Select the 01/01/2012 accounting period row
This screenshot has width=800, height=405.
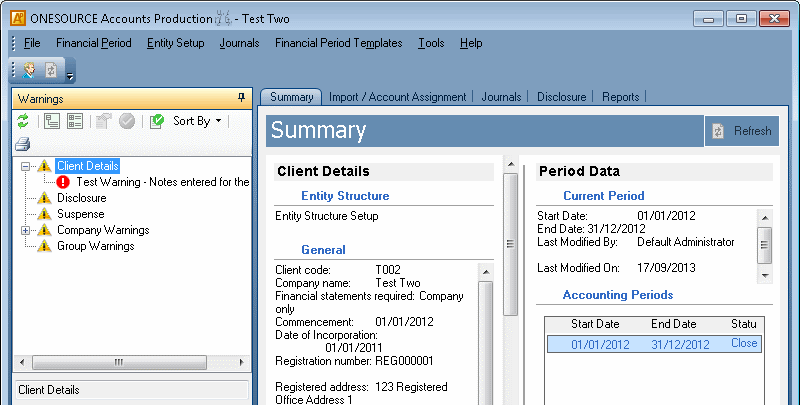click(650, 343)
